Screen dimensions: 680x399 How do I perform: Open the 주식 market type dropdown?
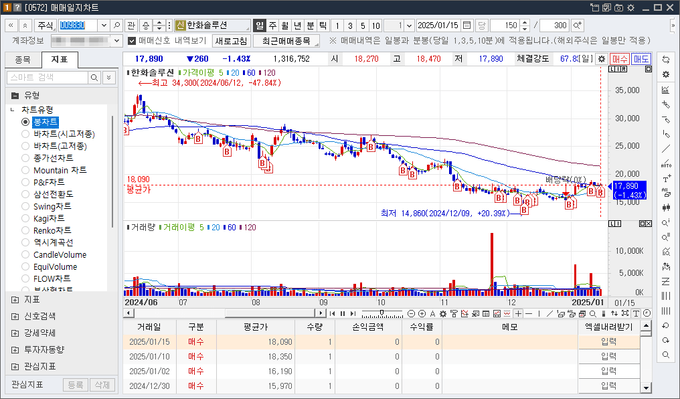[x=45, y=26]
